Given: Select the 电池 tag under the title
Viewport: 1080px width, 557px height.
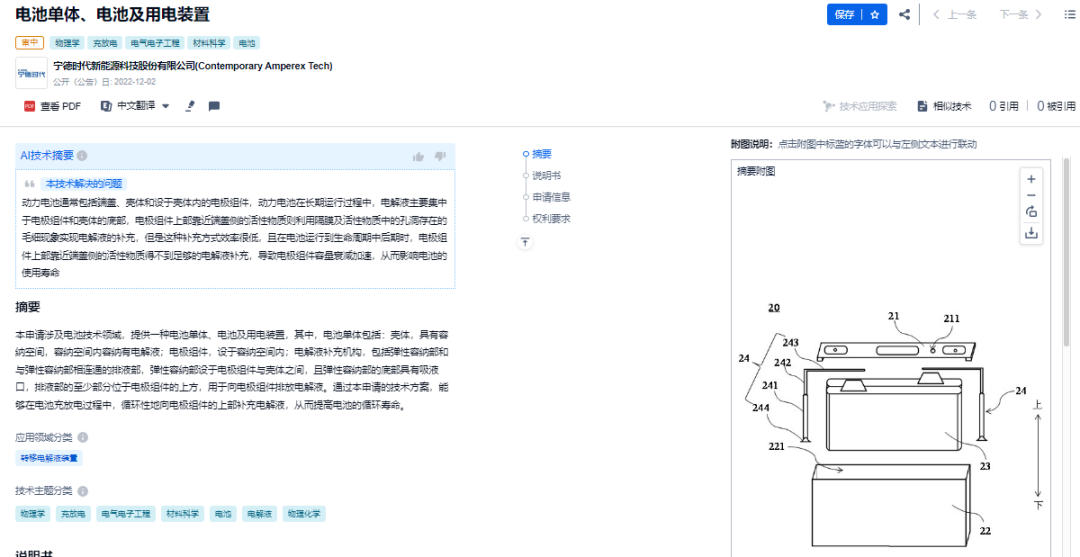Looking at the screenshot, I should point(246,43).
